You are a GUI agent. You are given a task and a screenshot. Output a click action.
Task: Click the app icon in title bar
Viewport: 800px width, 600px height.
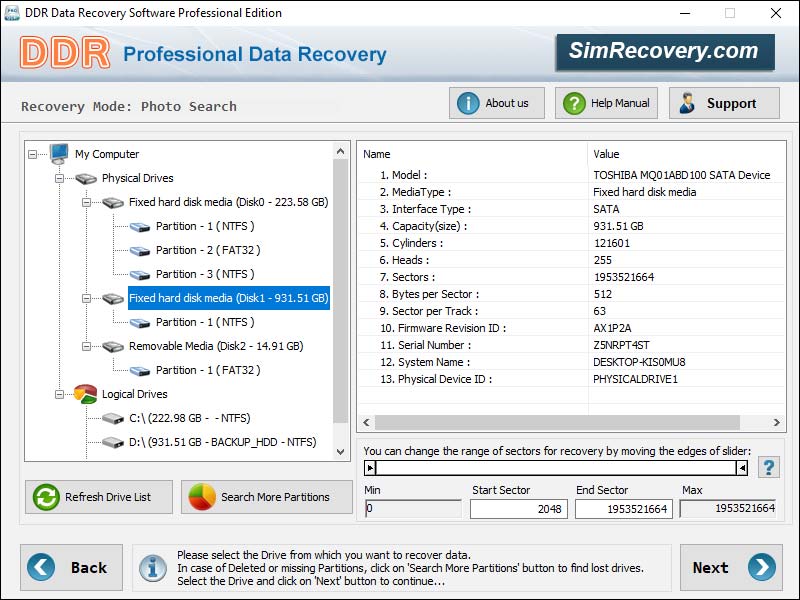coord(12,13)
